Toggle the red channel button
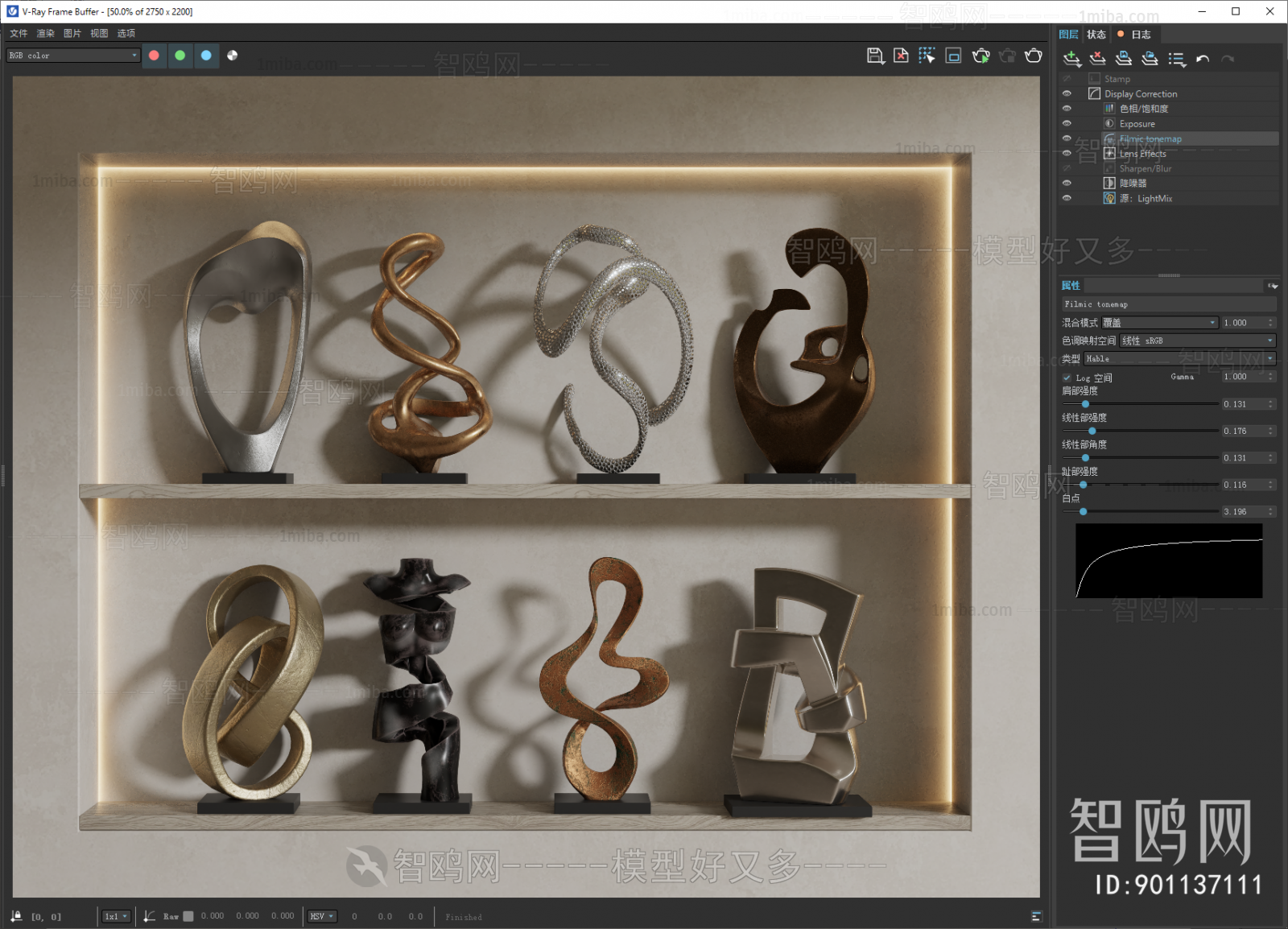Image resolution: width=1288 pixels, height=929 pixels. coord(154,56)
